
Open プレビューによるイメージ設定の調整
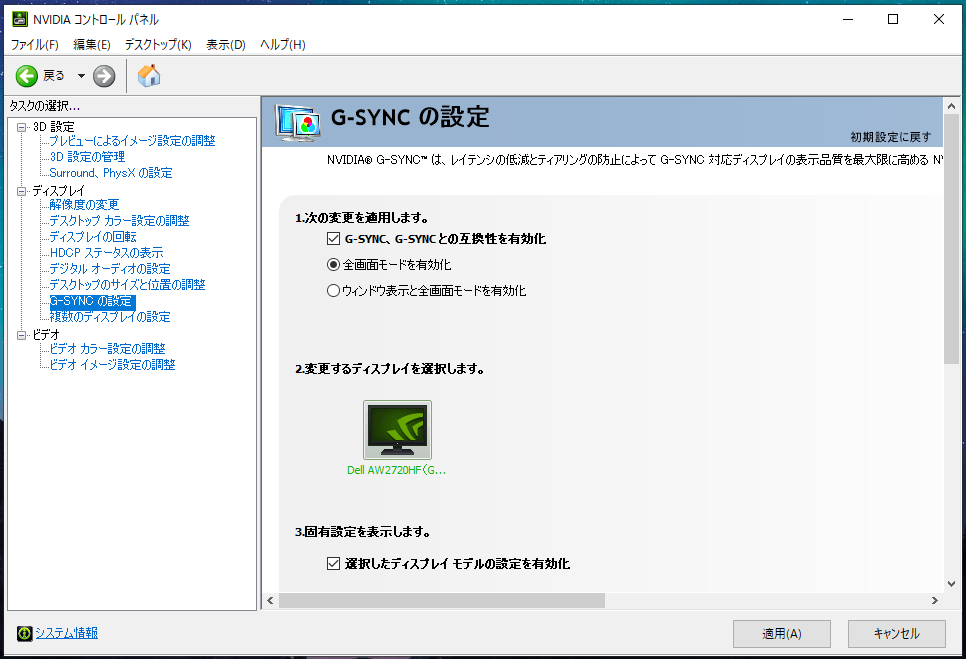[132, 141]
